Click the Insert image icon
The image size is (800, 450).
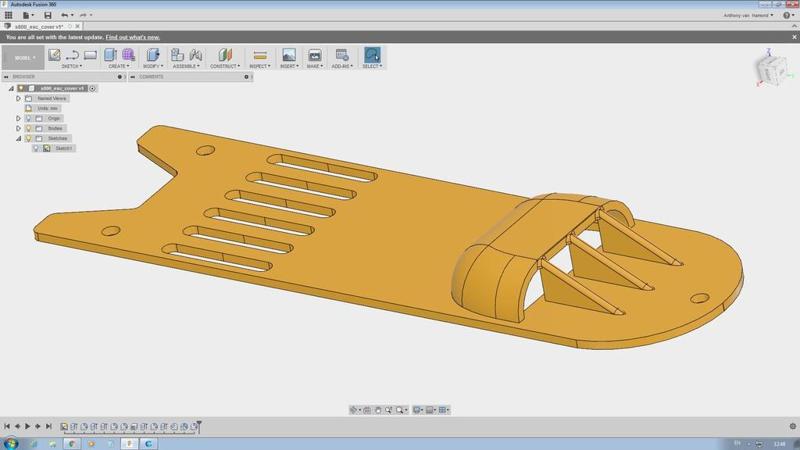pos(288,55)
